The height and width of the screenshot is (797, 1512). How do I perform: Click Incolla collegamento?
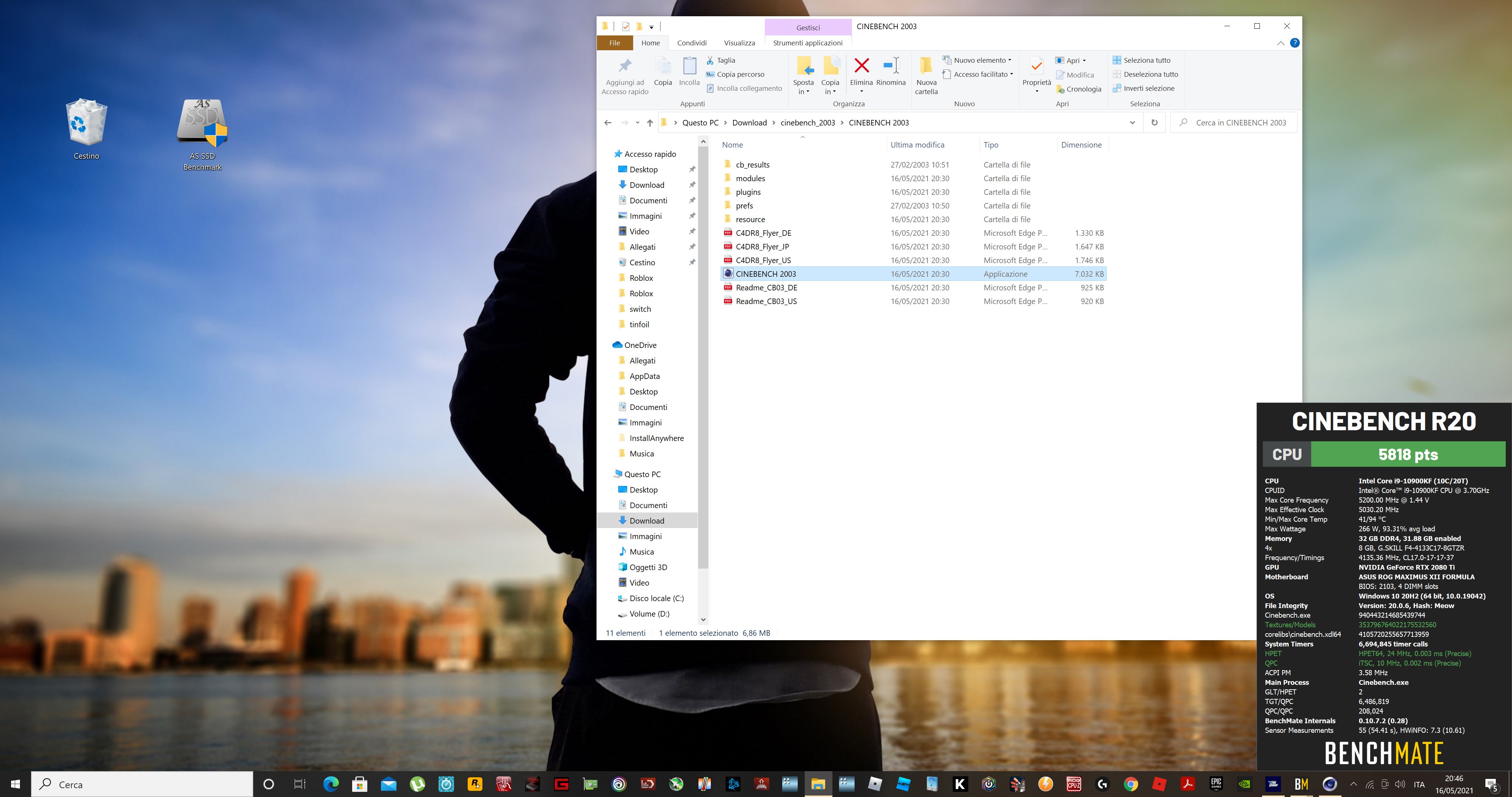click(744, 88)
